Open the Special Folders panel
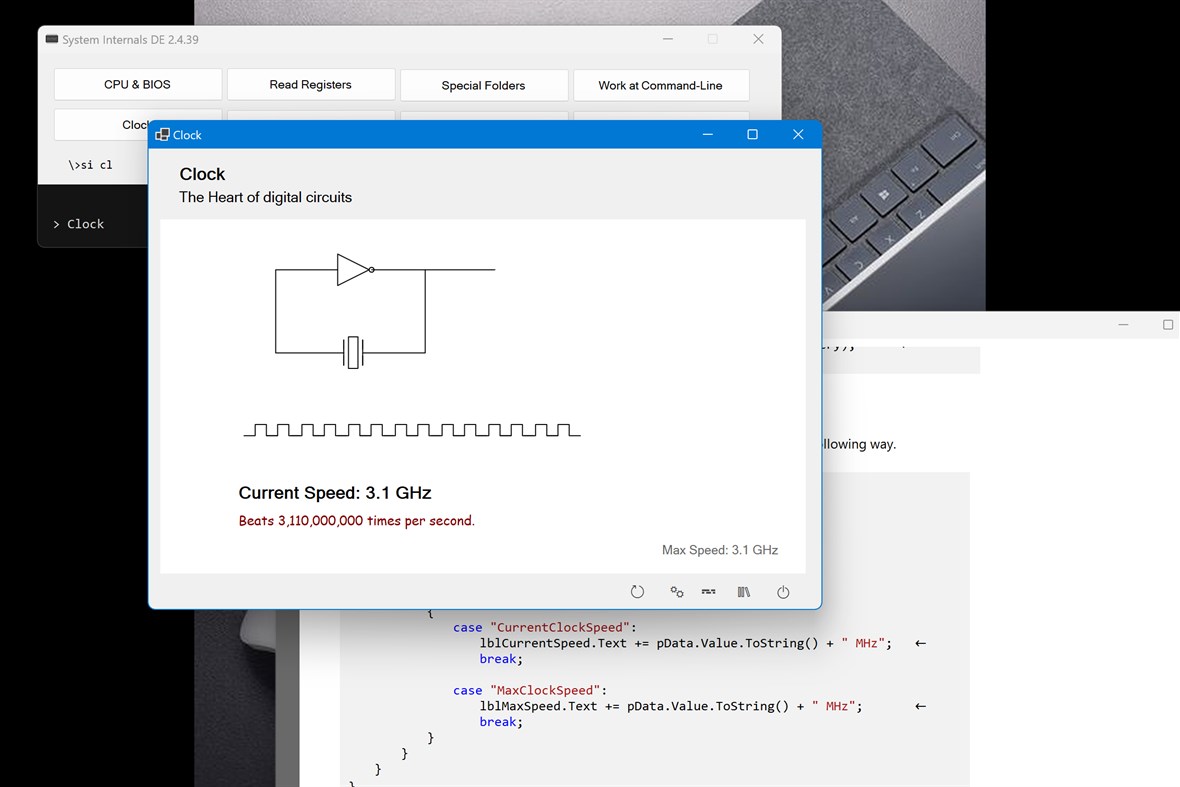Image resolution: width=1180 pixels, height=787 pixels. click(484, 85)
